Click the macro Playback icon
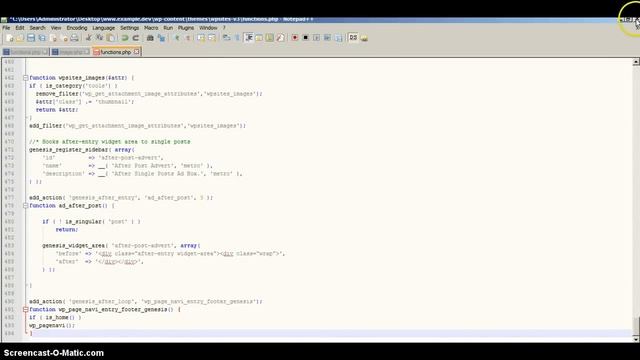 pyautogui.click(x=316, y=38)
